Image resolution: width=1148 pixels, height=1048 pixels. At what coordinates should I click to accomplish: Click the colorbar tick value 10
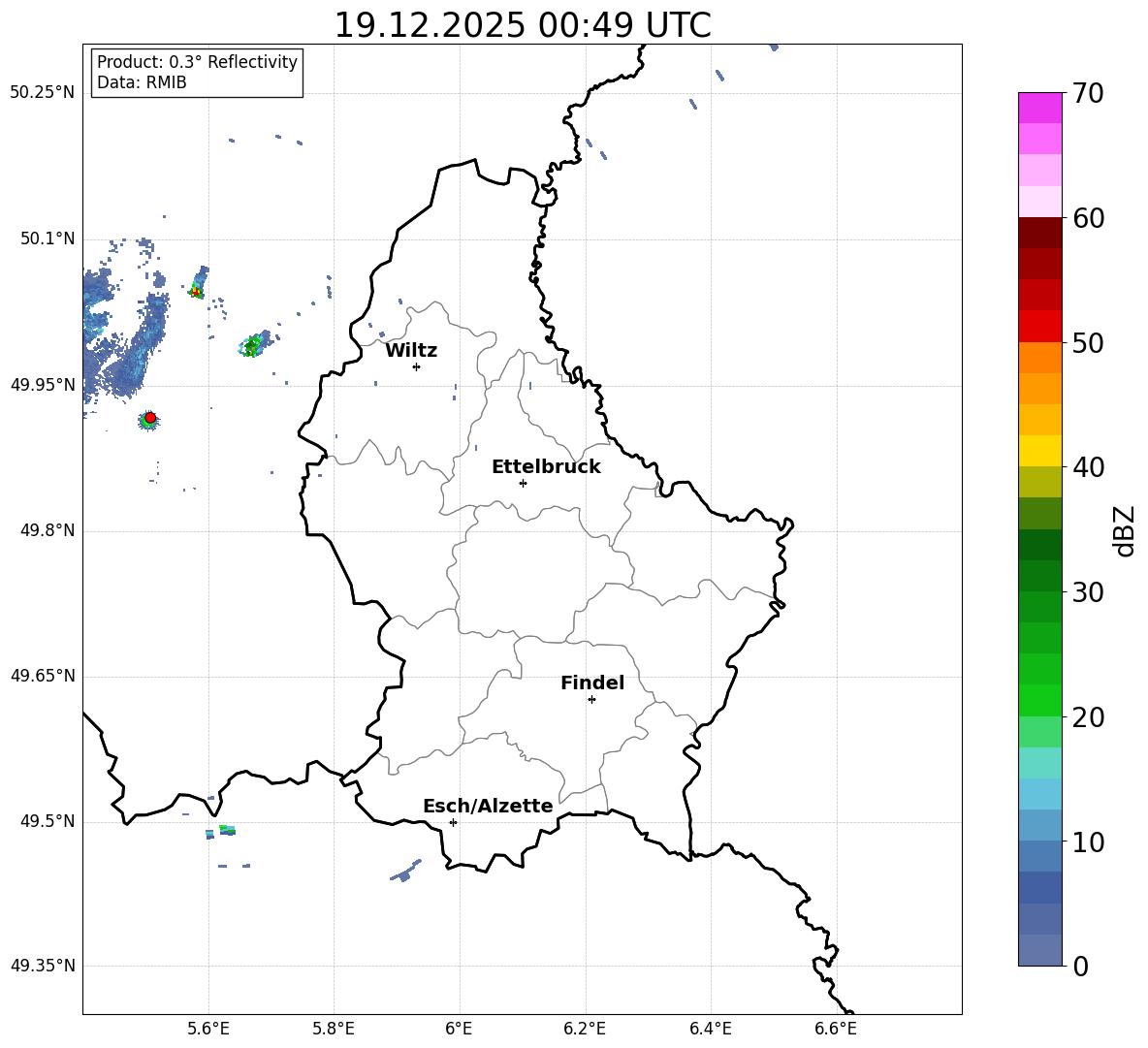1088,842
